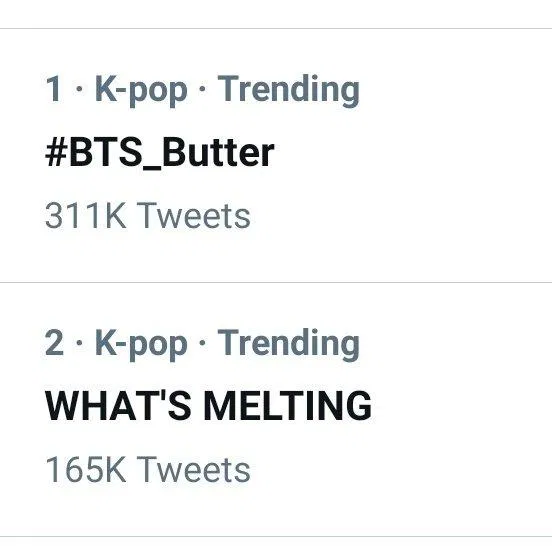
Task: Tap empty space right of #BTS_Butter
Action: click(412, 153)
